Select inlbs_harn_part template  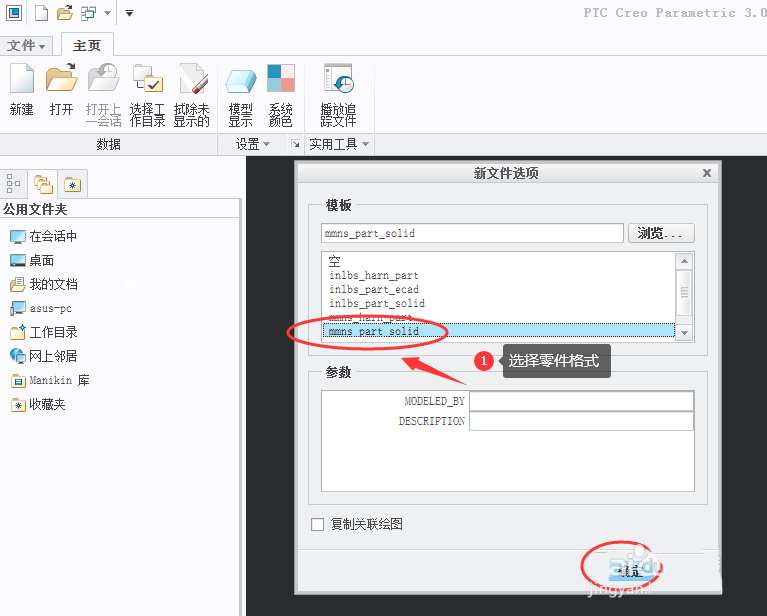click(x=374, y=275)
